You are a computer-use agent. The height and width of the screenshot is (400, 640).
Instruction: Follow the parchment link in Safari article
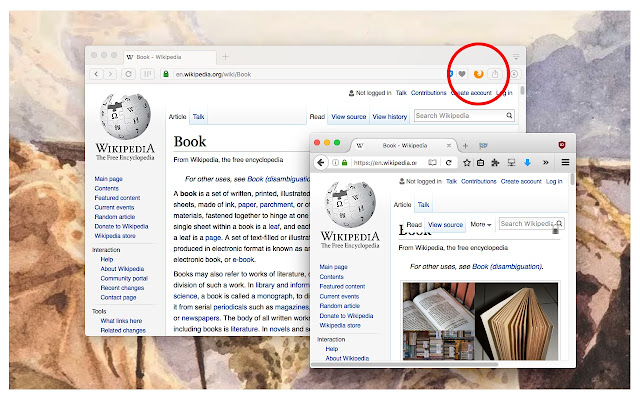(x=276, y=204)
